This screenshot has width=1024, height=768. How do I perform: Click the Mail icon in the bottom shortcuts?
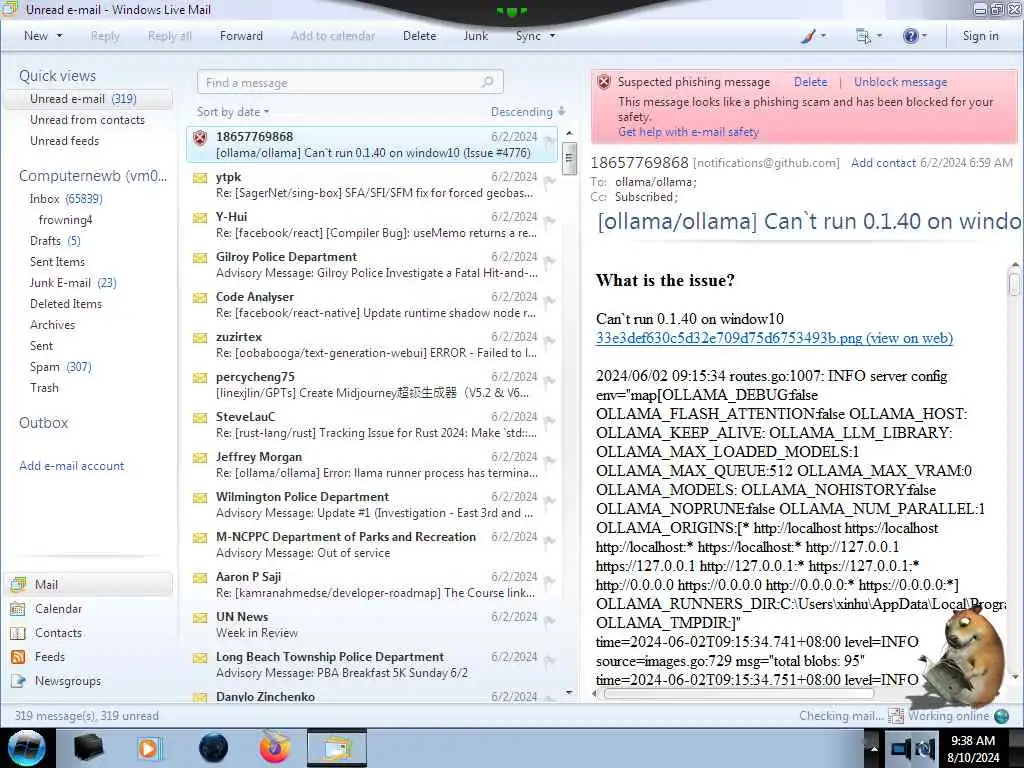18,584
